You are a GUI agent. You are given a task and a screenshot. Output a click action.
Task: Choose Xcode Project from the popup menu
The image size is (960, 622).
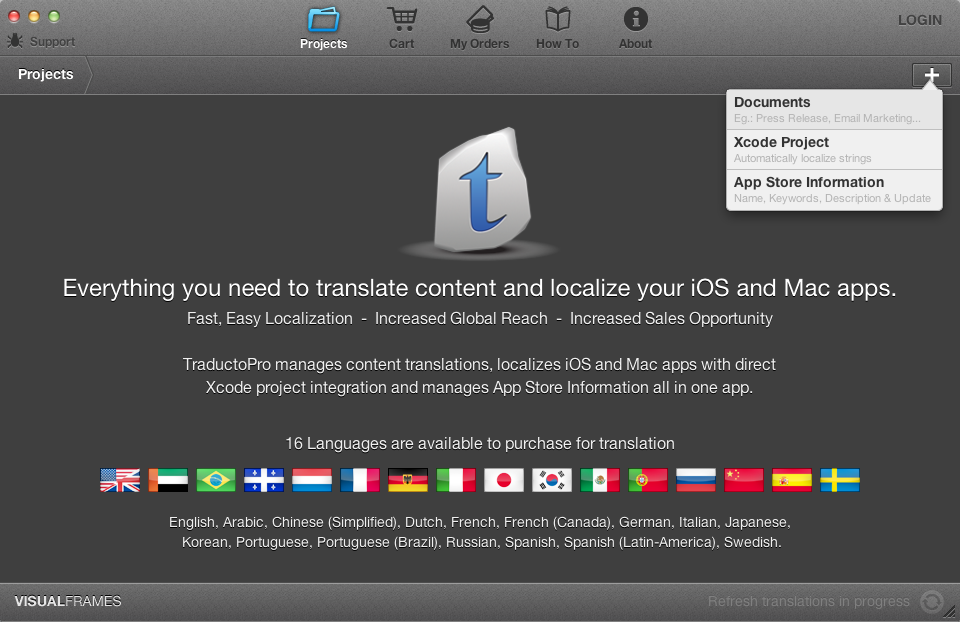tap(834, 149)
